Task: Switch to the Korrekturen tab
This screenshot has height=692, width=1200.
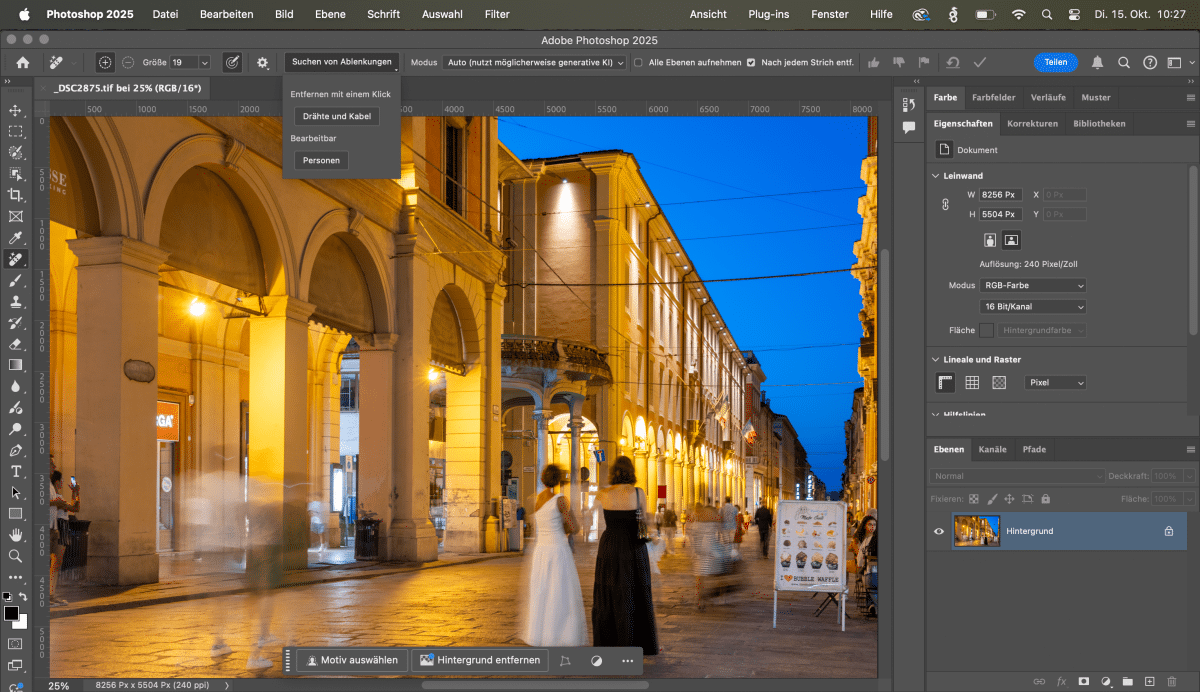Action: [1032, 124]
